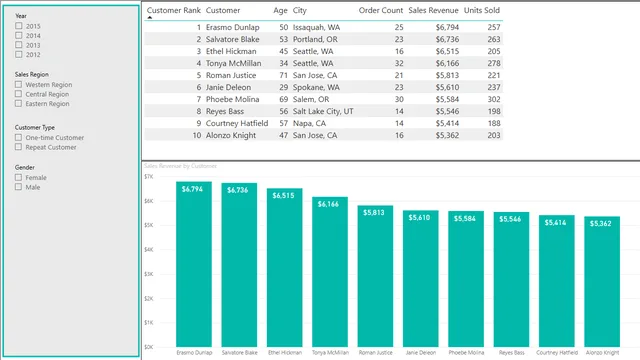The image size is (640, 360).
Task: Select the Ethel Hickman bar in chart
Action: coord(284,268)
